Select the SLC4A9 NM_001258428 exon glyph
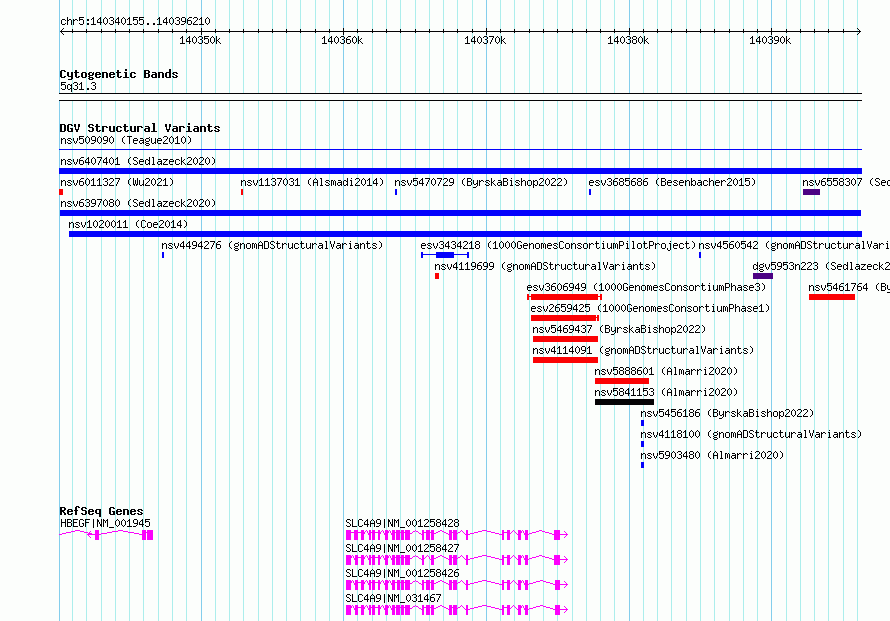 point(457,535)
